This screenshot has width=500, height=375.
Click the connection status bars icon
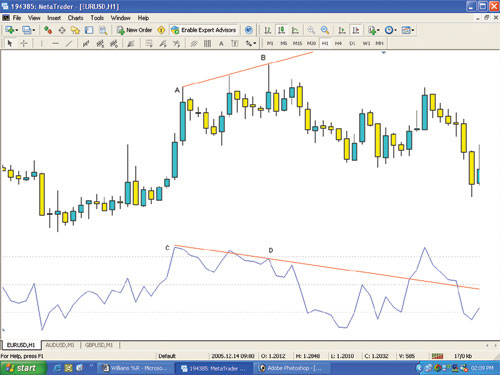[x=437, y=356]
